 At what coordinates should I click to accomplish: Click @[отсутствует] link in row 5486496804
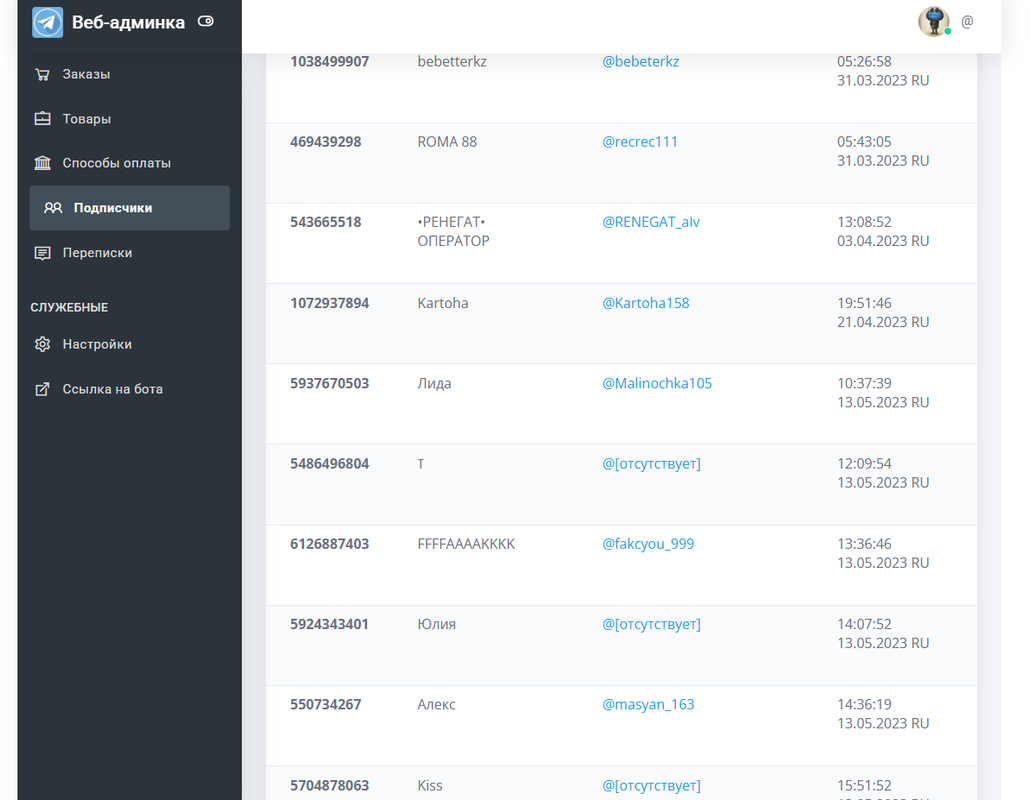[651, 464]
